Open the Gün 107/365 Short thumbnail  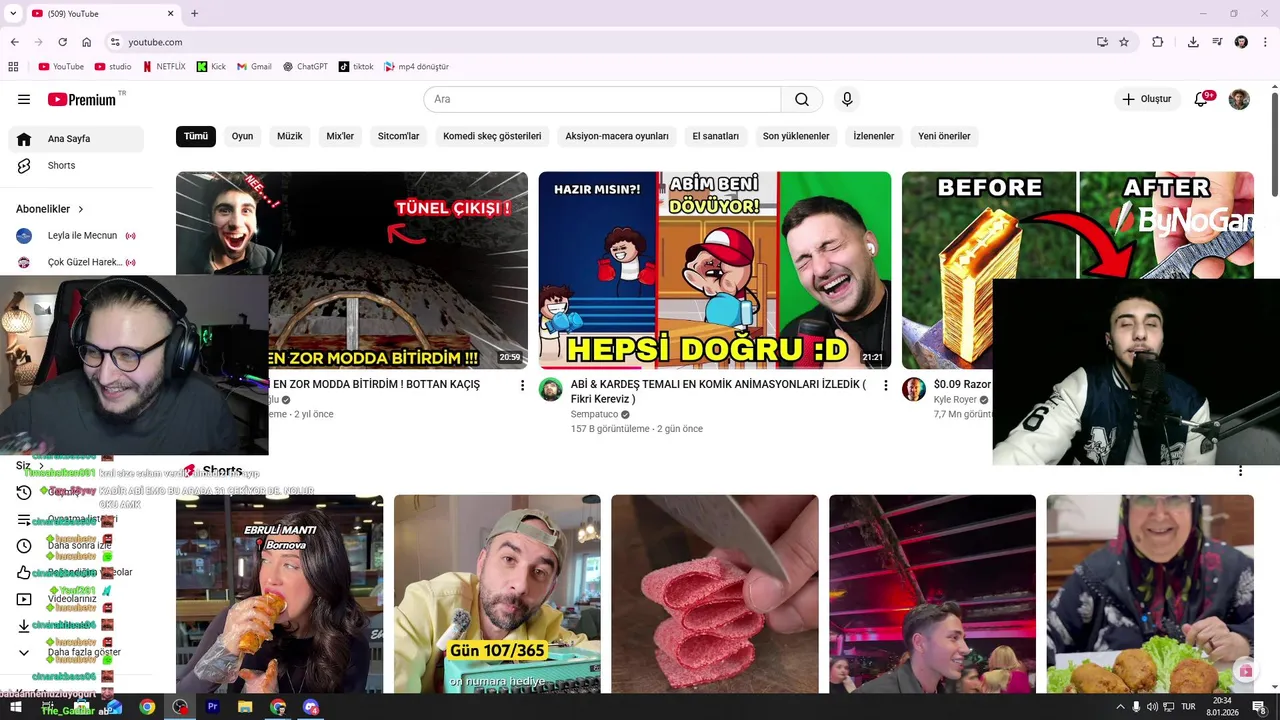pos(497,594)
